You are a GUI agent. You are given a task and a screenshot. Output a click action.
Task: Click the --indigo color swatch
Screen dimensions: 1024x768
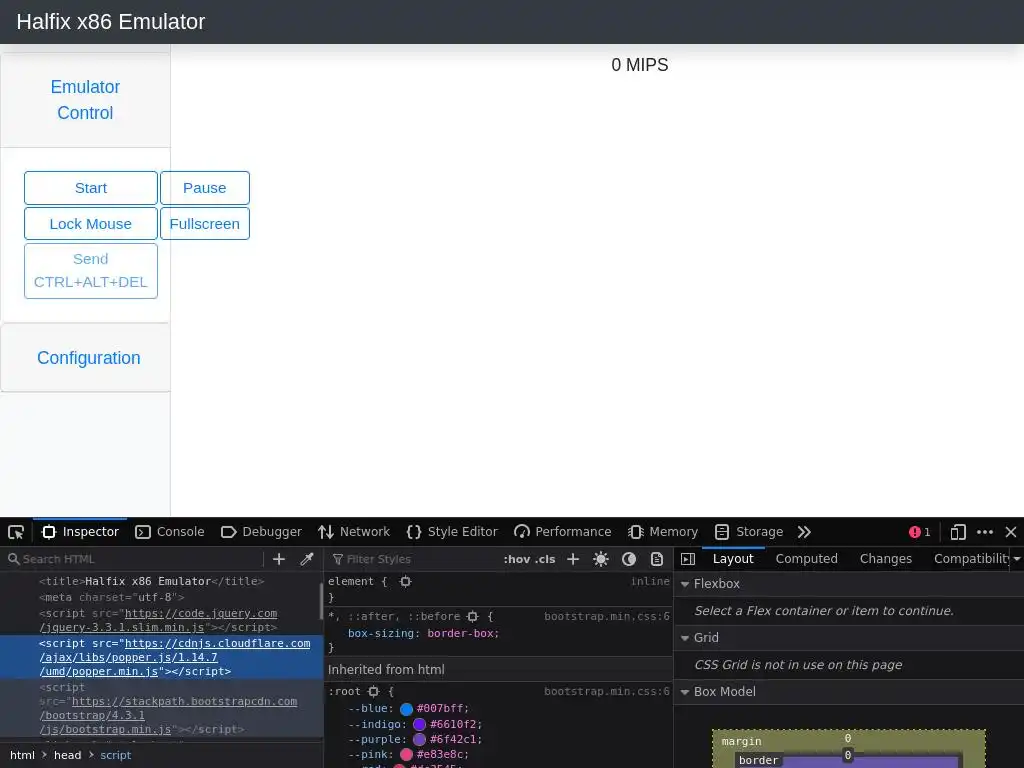tap(419, 724)
